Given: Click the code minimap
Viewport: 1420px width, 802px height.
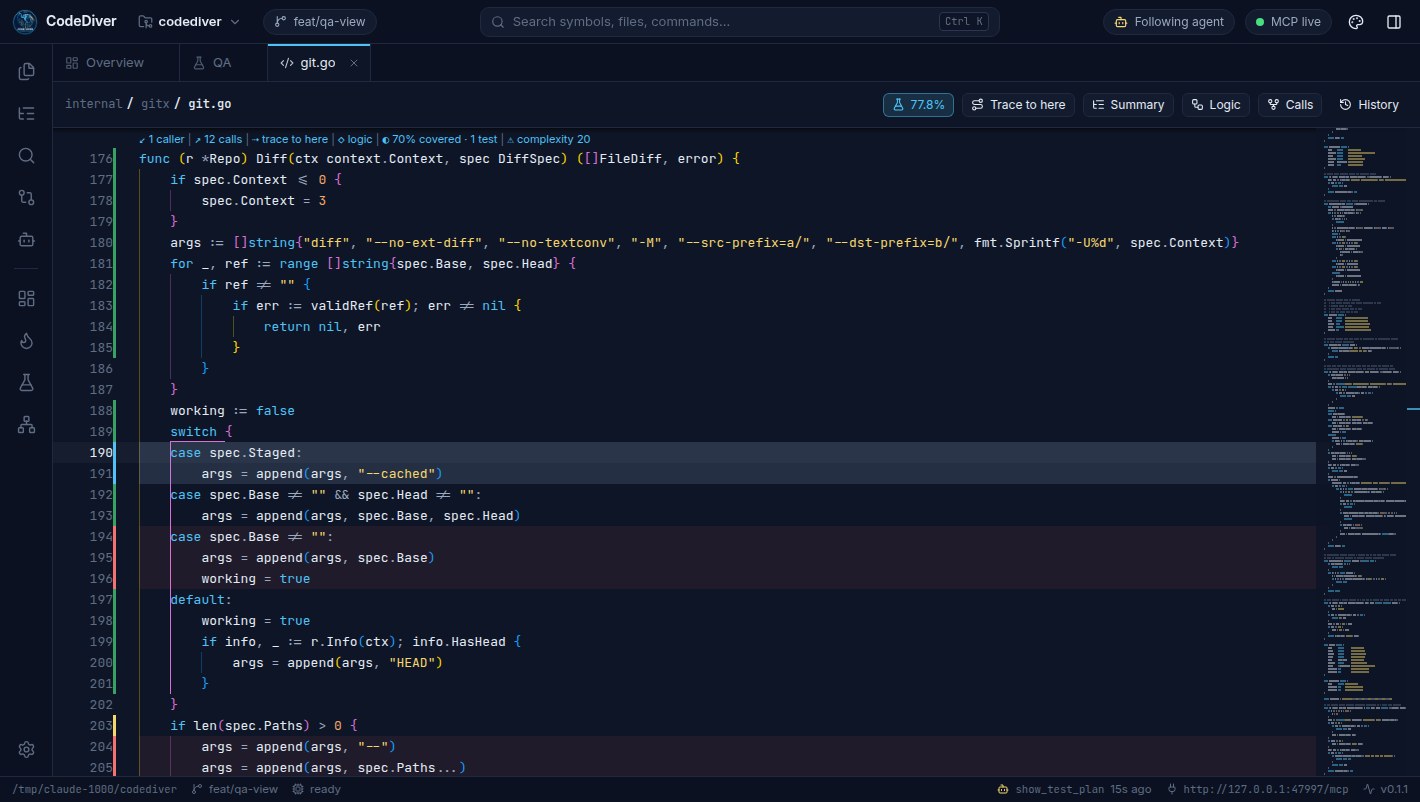Looking at the screenshot, I should 1368,452.
